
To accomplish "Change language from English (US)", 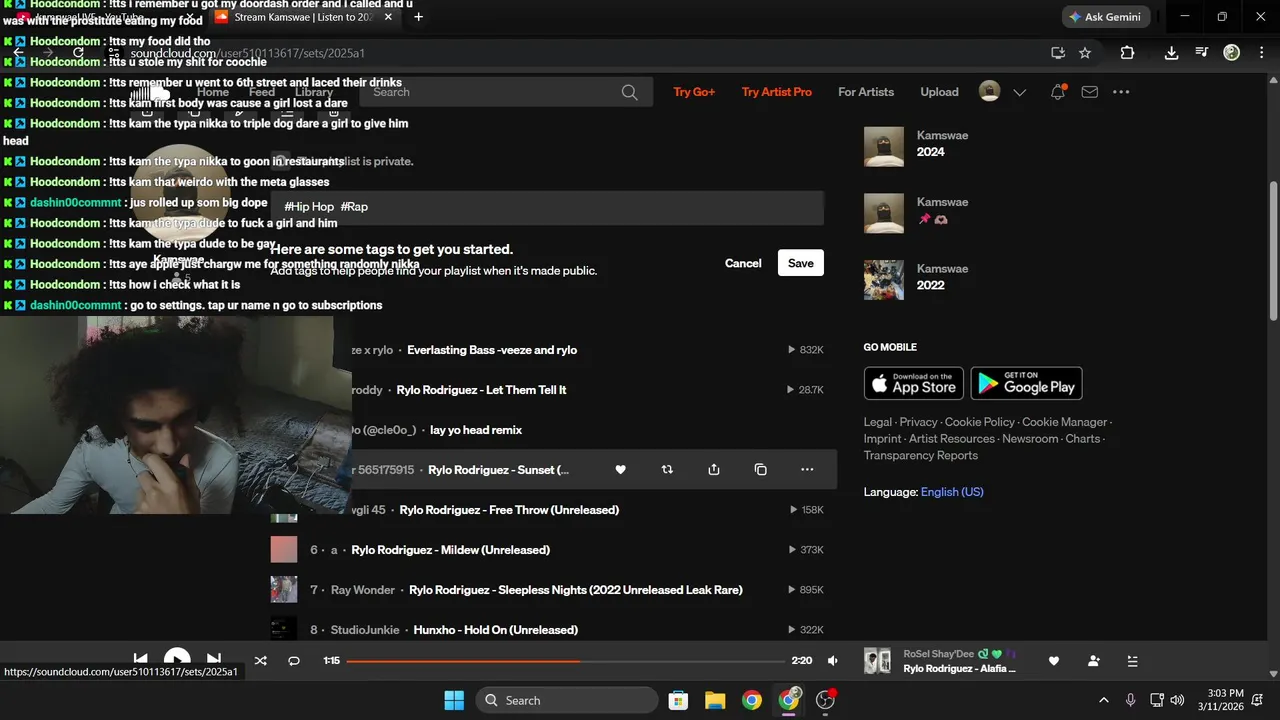I will (x=952, y=492).
